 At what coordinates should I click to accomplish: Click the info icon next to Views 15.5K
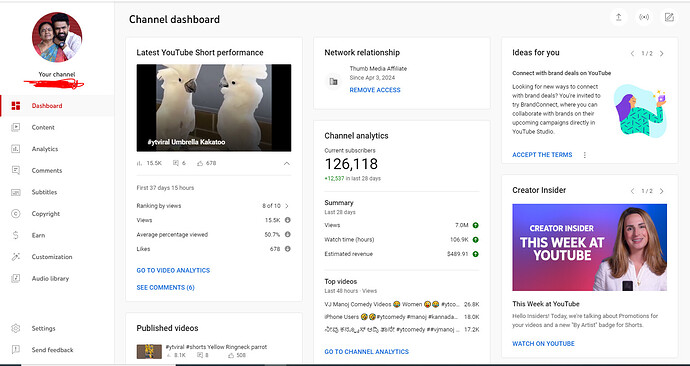click(x=287, y=220)
